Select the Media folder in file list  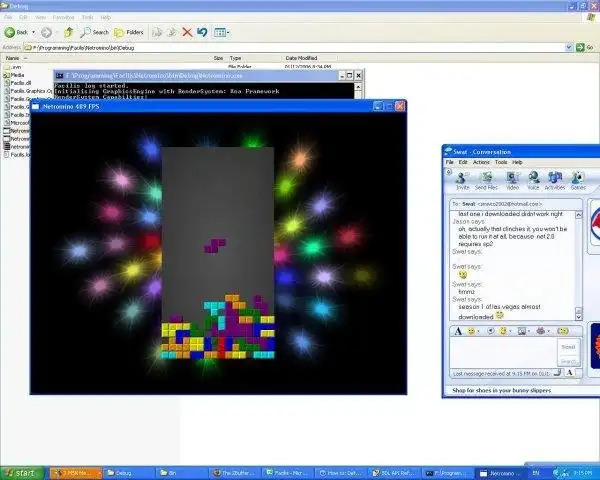(x=14, y=75)
